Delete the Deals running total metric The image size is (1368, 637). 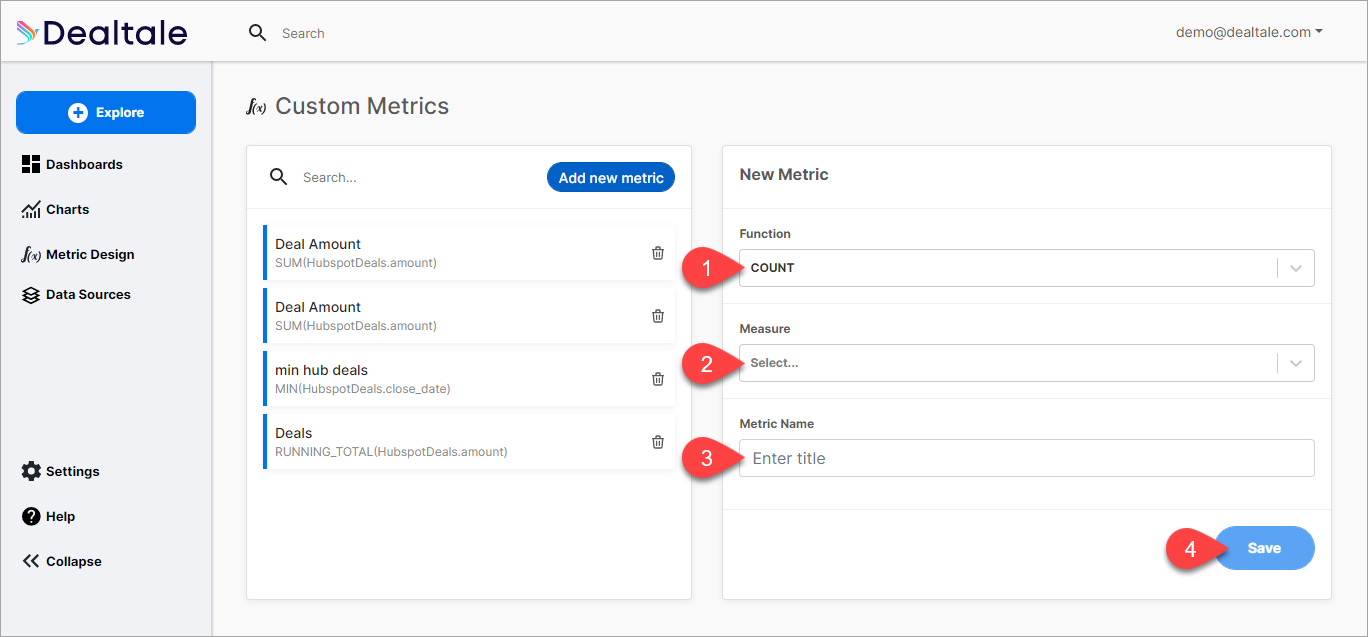tap(658, 442)
